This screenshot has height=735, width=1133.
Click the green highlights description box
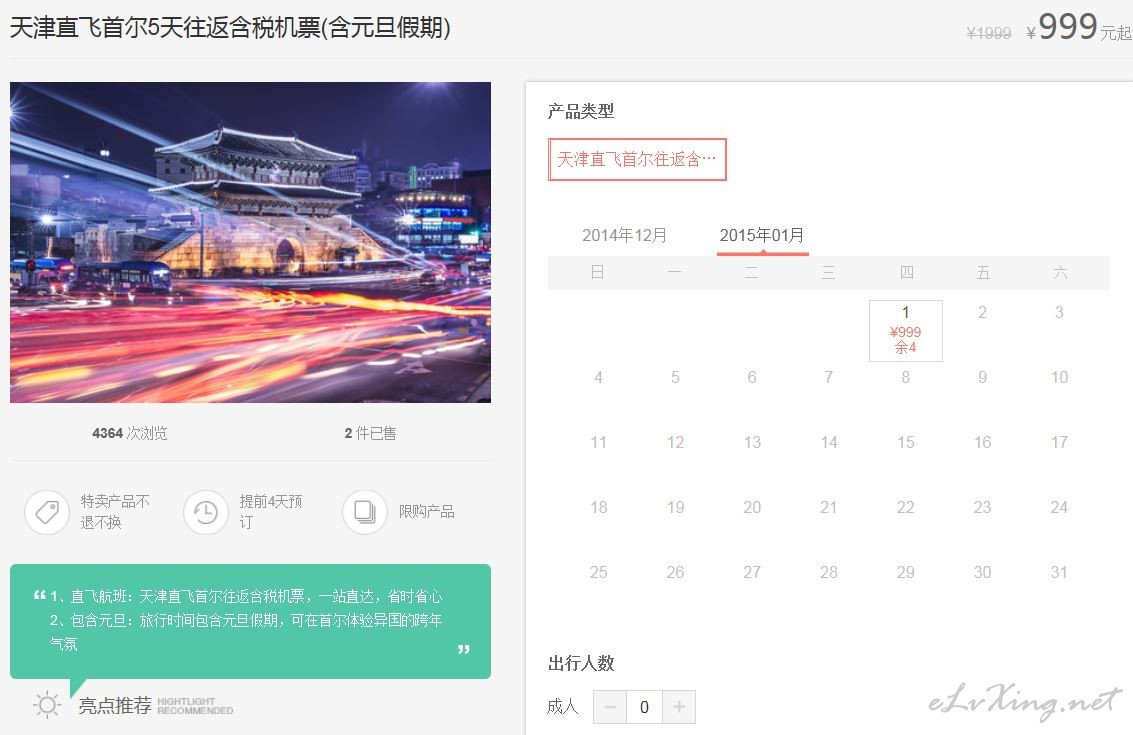click(250, 621)
